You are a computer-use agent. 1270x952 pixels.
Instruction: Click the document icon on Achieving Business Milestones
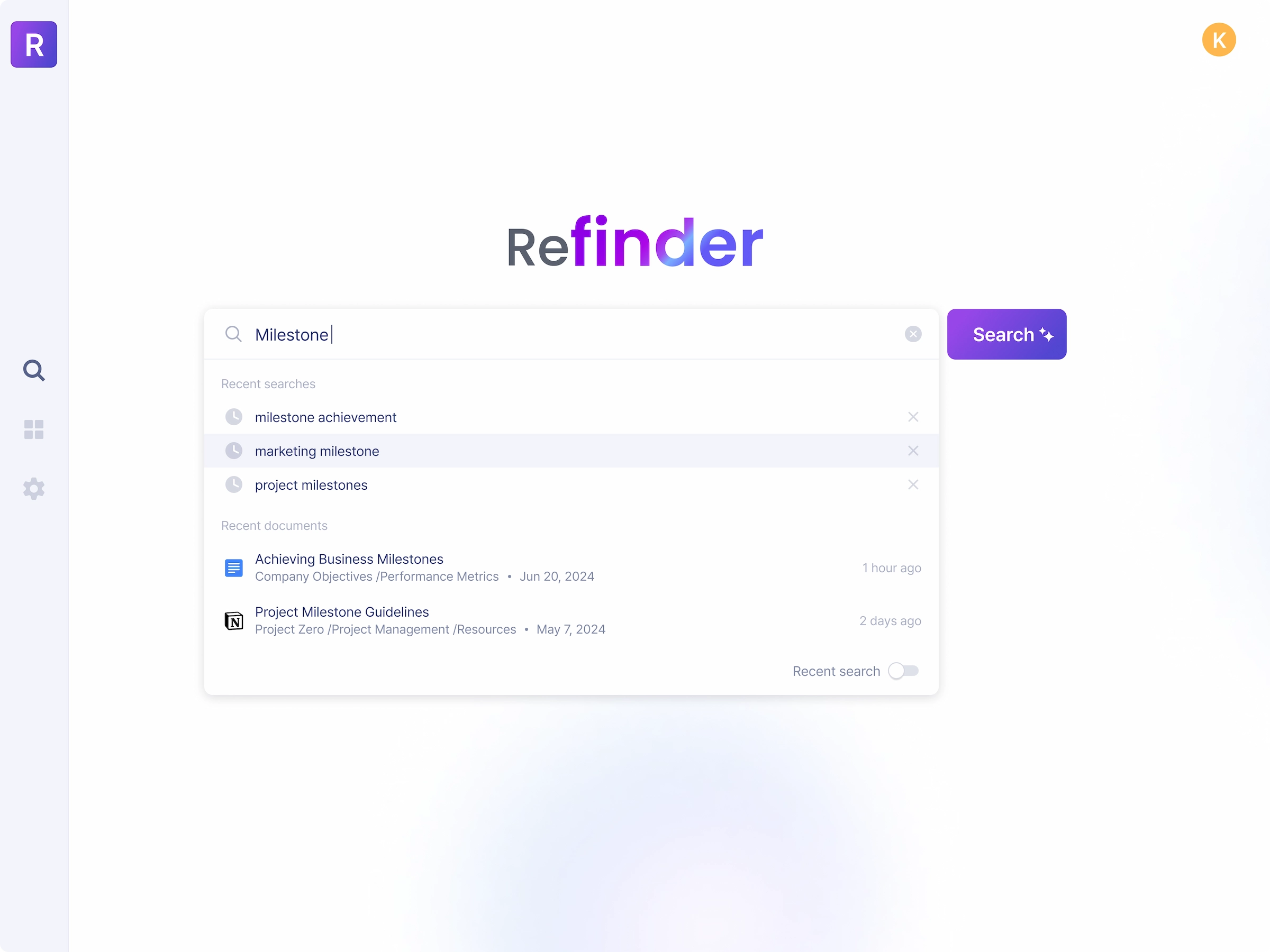point(233,568)
